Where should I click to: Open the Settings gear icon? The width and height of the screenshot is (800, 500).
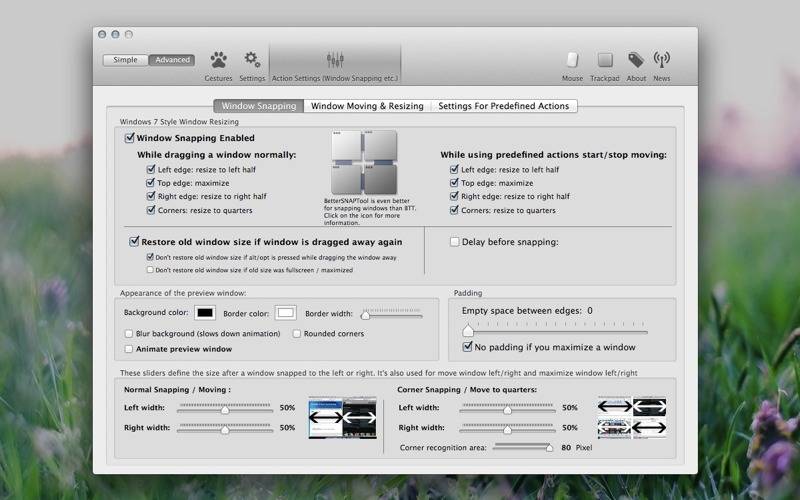pos(252,60)
